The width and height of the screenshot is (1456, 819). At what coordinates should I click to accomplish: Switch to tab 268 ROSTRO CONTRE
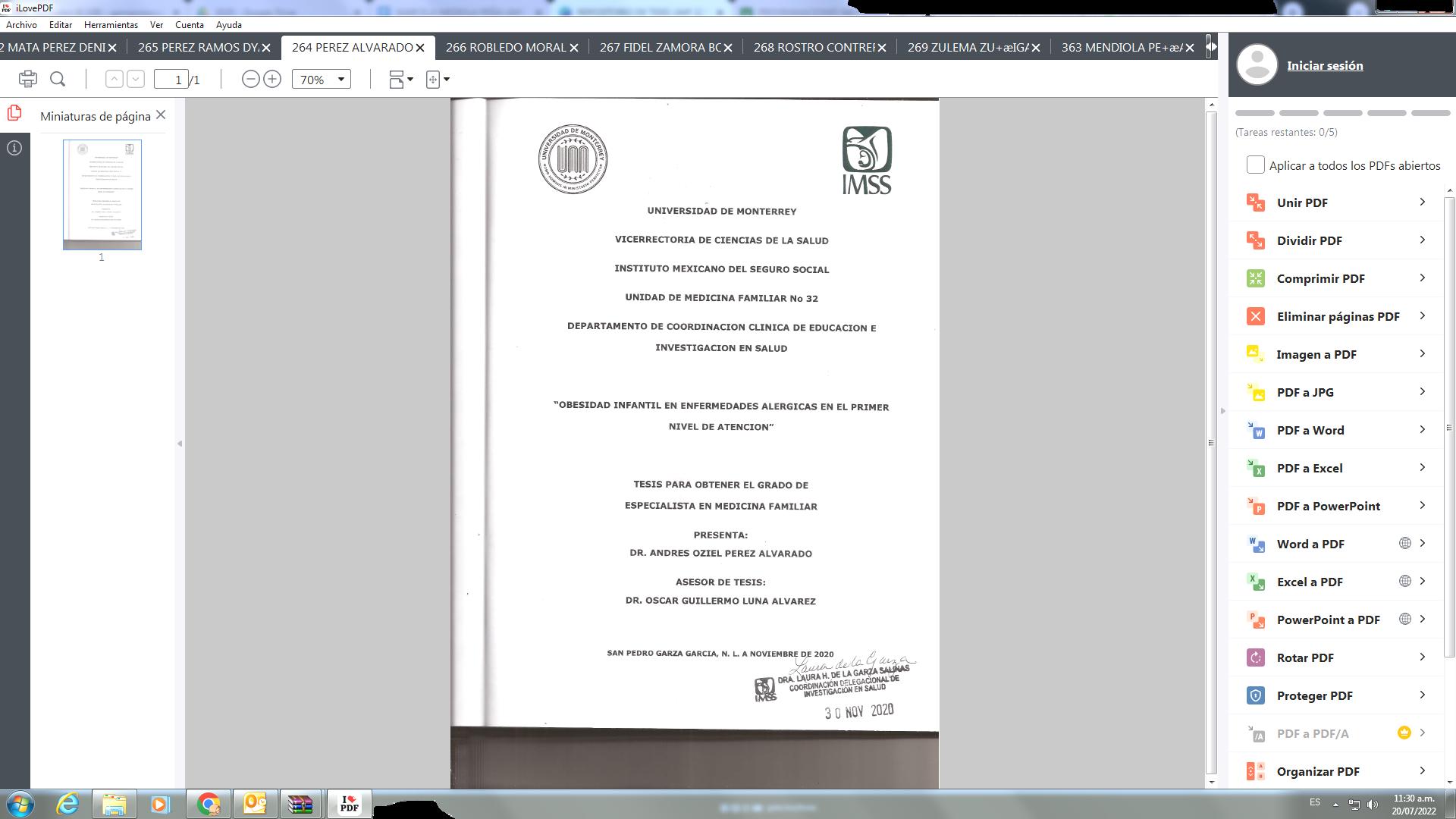(x=814, y=47)
